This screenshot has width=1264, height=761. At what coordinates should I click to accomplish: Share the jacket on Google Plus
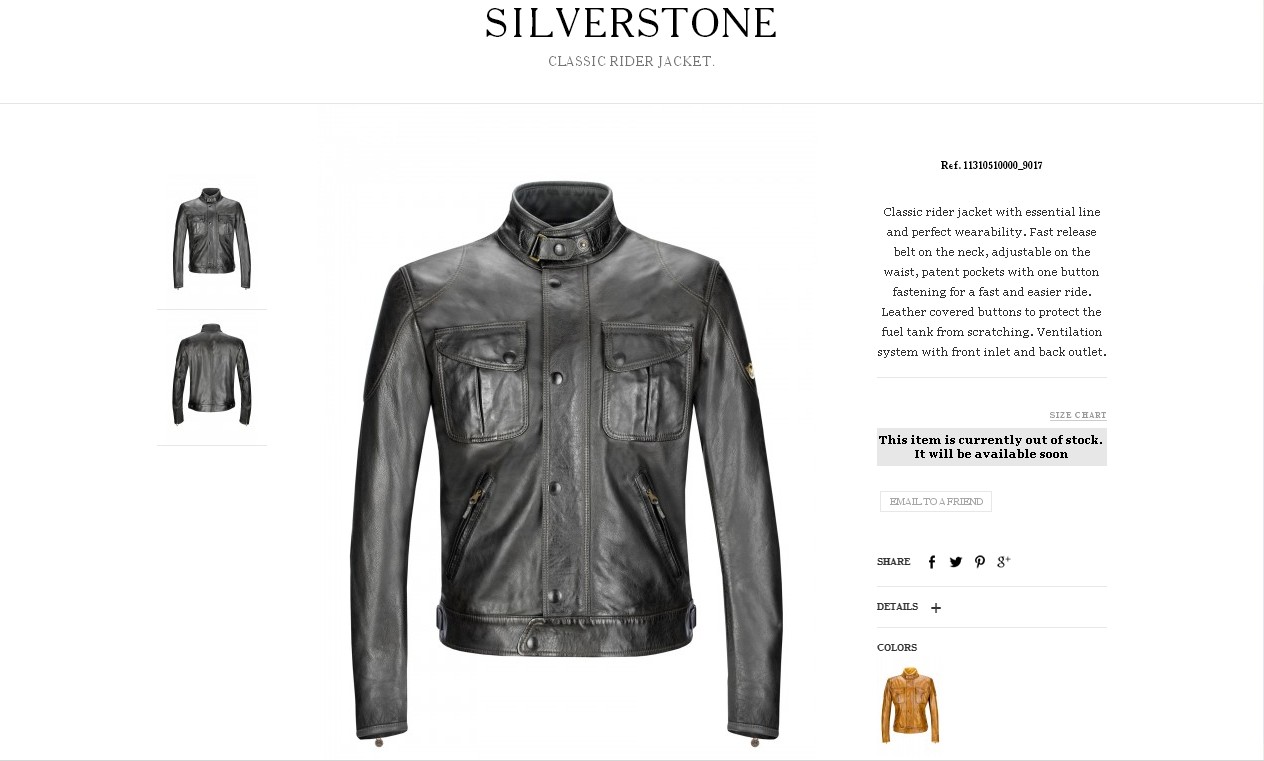[x=1004, y=562]
